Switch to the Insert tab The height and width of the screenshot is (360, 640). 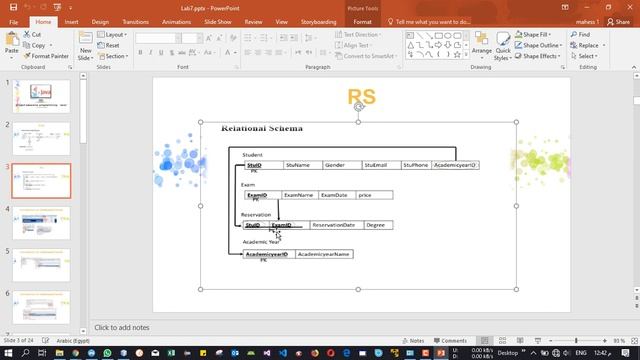tap(71, 22)
